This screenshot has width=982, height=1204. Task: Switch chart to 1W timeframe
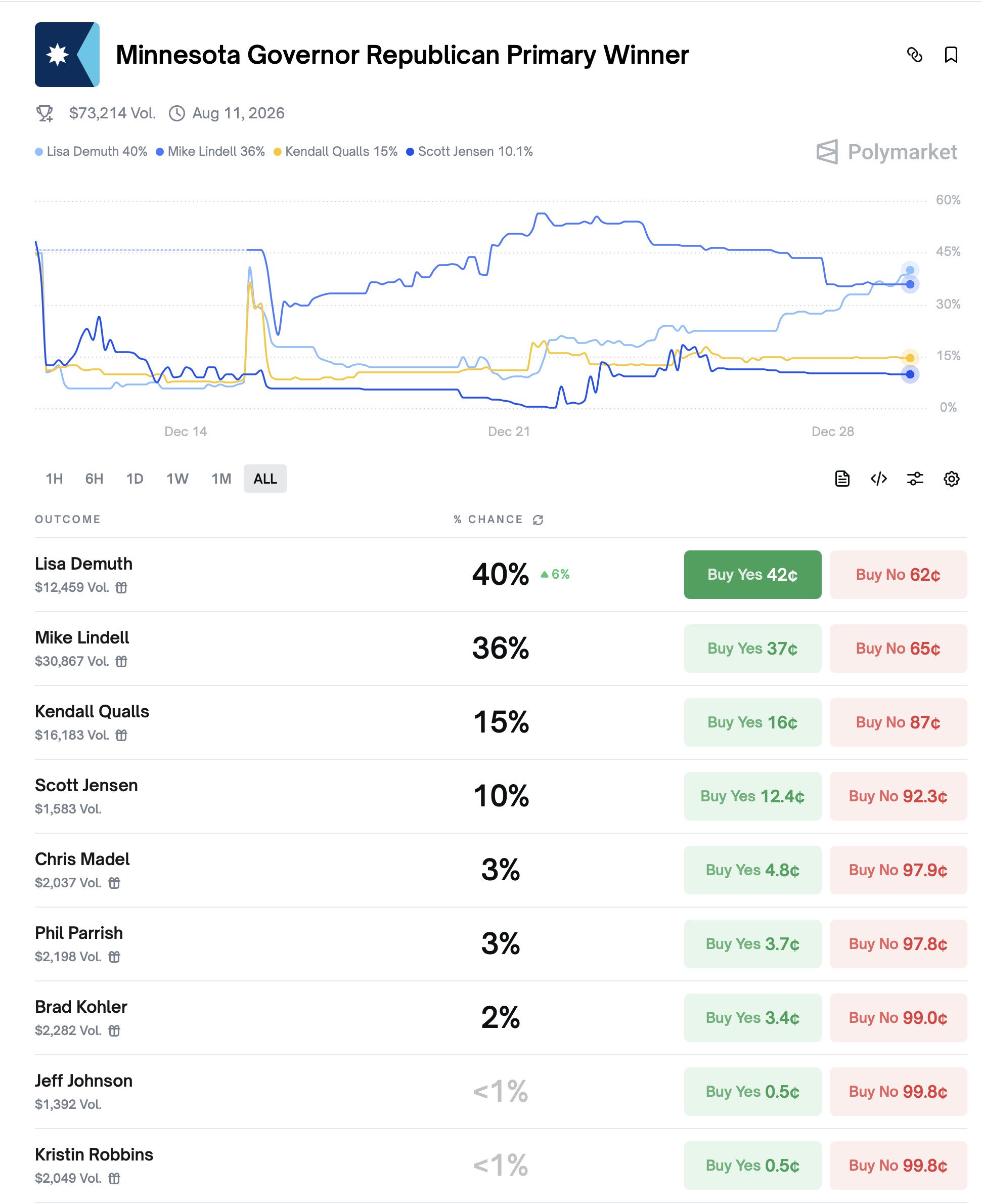(x=177, y=479)
